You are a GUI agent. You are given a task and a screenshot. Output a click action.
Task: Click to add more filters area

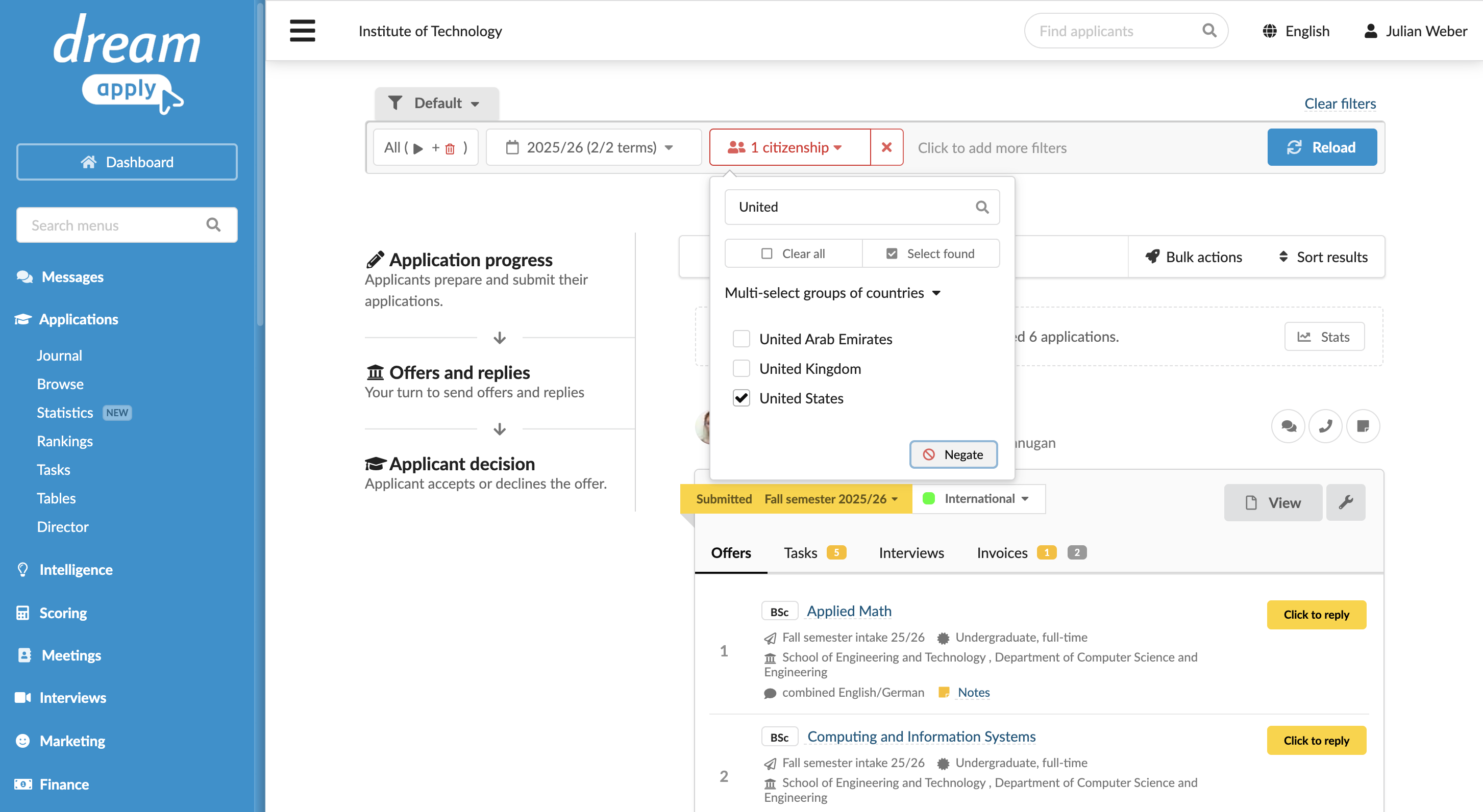(x=993, y=148)
